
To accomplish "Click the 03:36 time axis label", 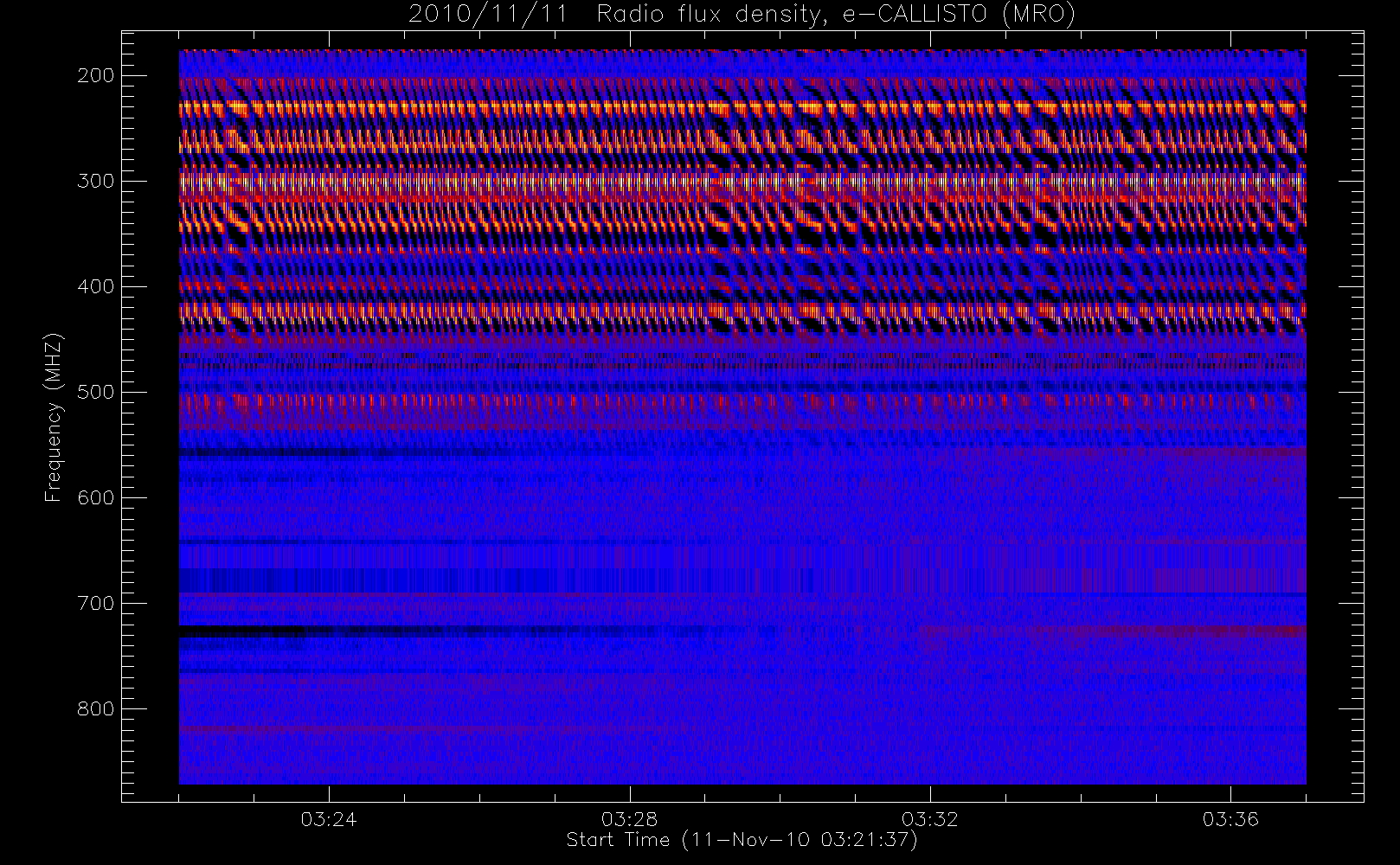I will point(1230,819).
